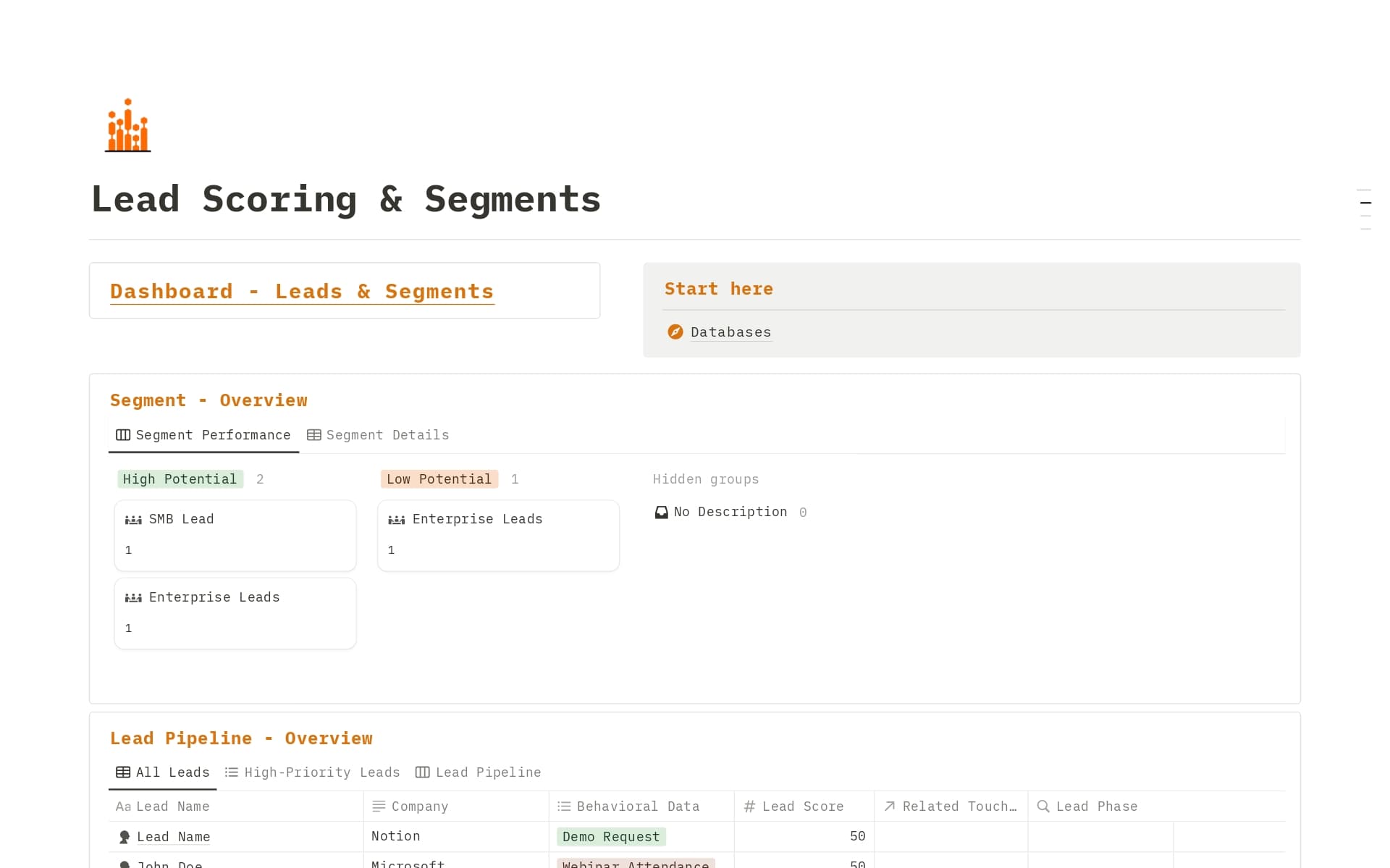Click the person icon beside Lead Name row
Image resolution: width=1390 pixels, height=868 pixels.
click(125, 837)
